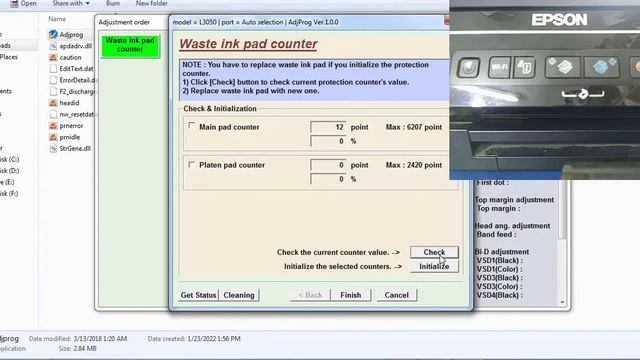Click the scroll down arrow in the adjustment list
The image size is (640, 360).
tap(562, 302)
